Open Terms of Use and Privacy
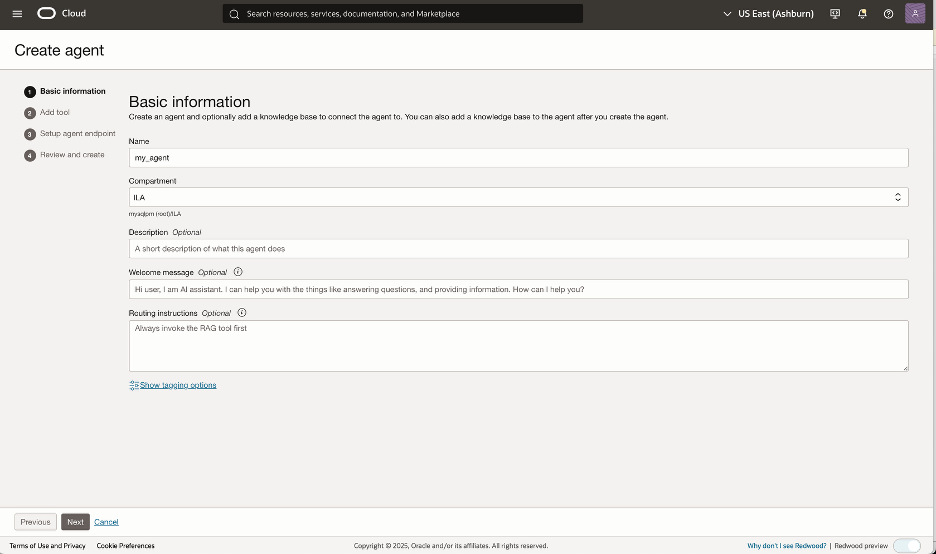The height and width of the screenshot is (554, 936). 47,546
